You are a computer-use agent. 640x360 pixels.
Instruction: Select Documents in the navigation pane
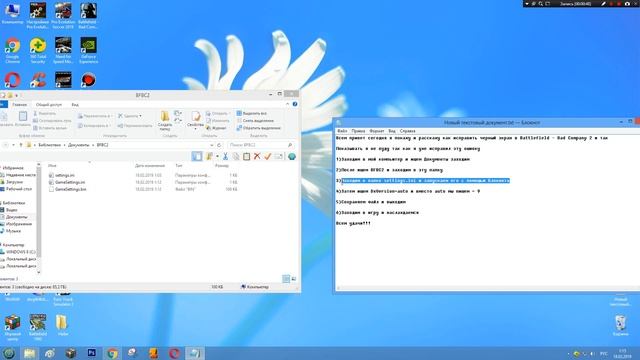click(17, 217)
